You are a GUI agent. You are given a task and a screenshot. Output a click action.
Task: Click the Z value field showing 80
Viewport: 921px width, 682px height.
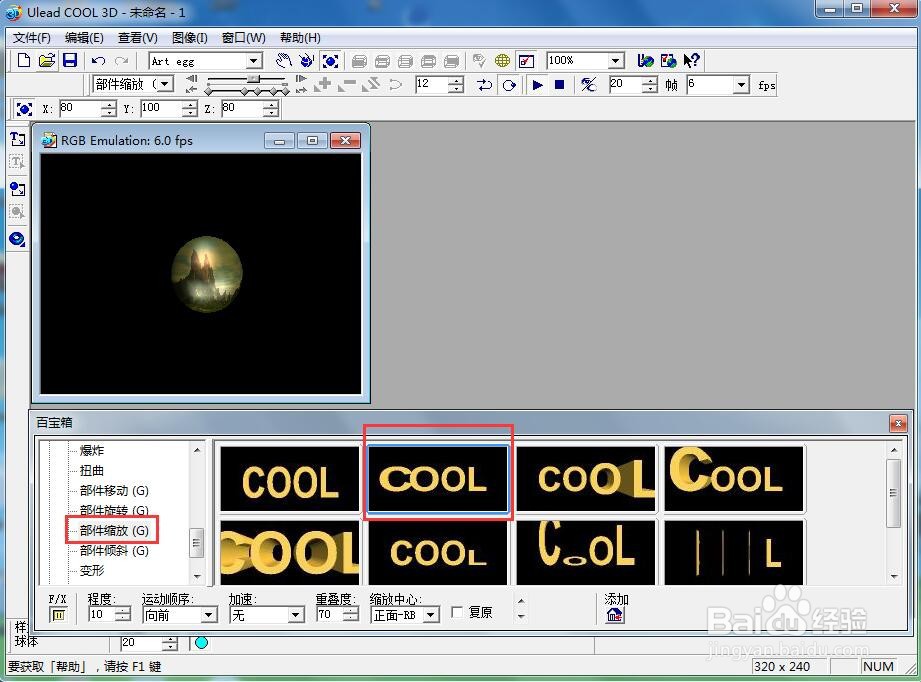[241, 109]
